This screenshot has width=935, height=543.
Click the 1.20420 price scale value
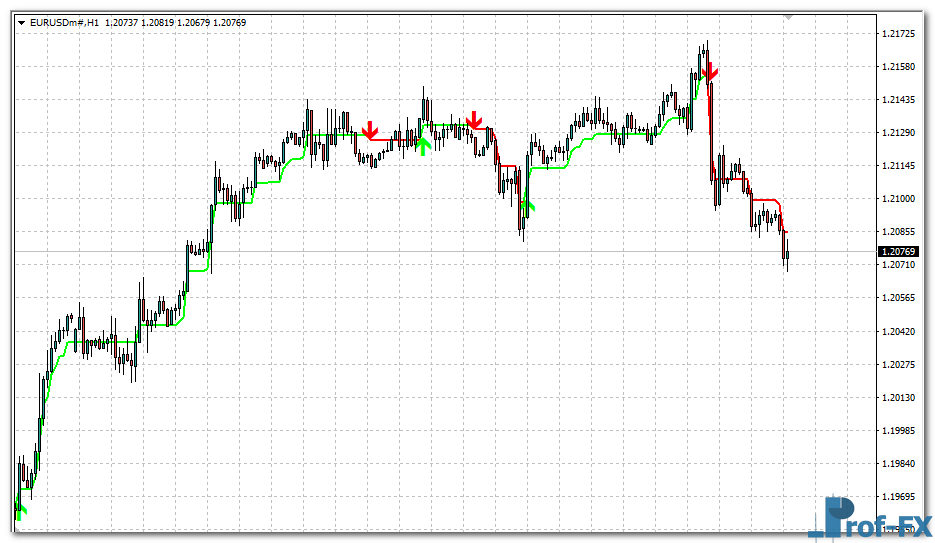[900, 331]
